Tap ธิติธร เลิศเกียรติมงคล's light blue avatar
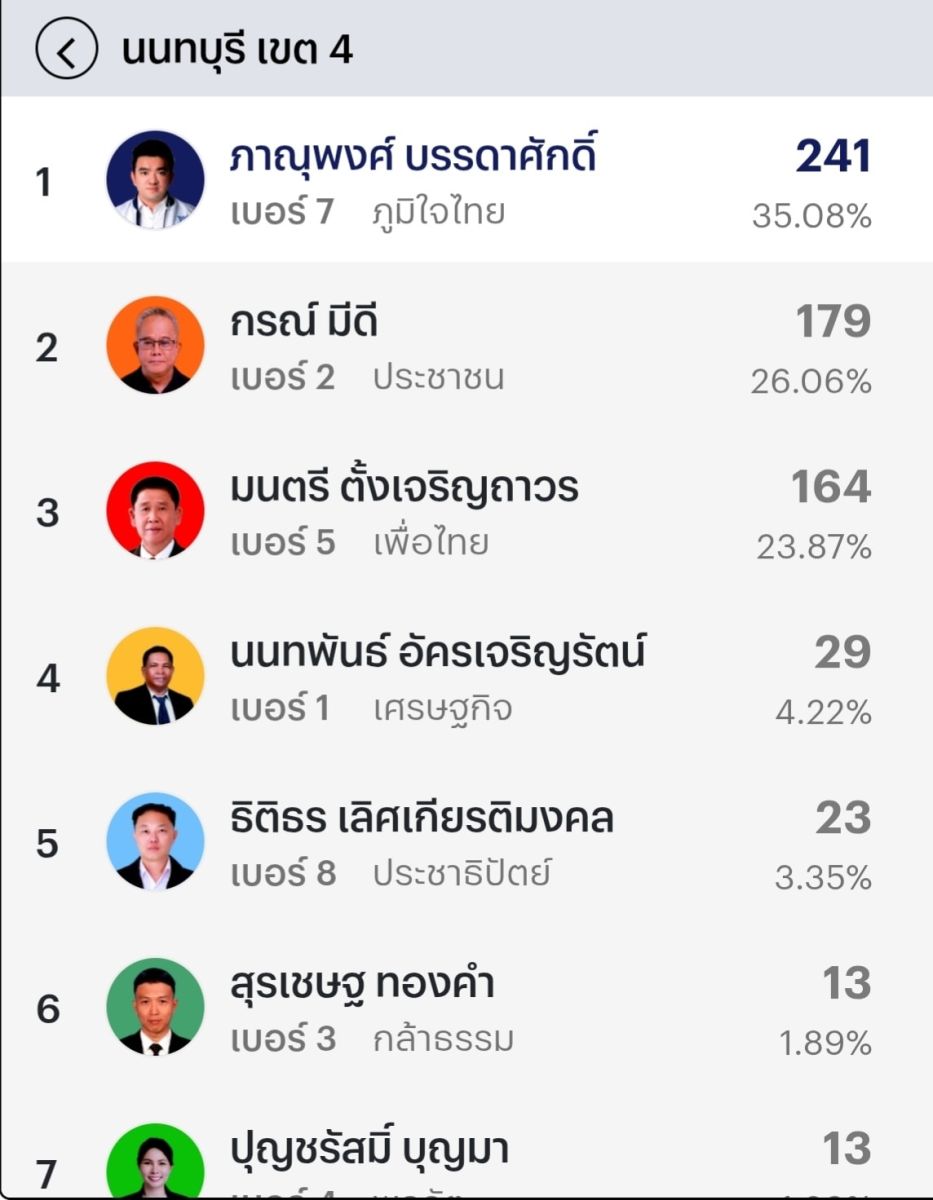This screenshot has height=1200, width=933. (x=155, y=841)
